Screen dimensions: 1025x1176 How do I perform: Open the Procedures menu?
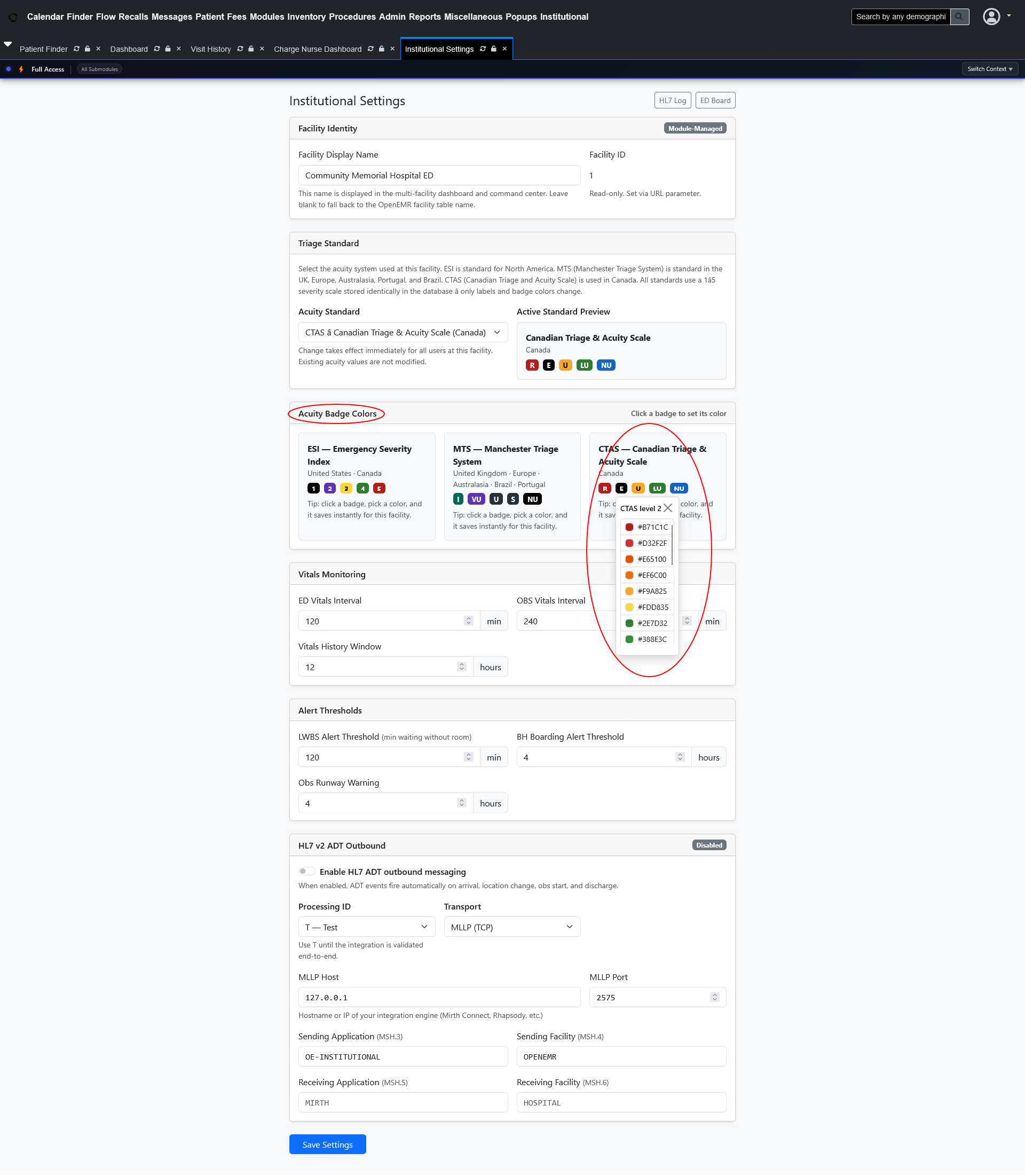[x=352, y=17]
